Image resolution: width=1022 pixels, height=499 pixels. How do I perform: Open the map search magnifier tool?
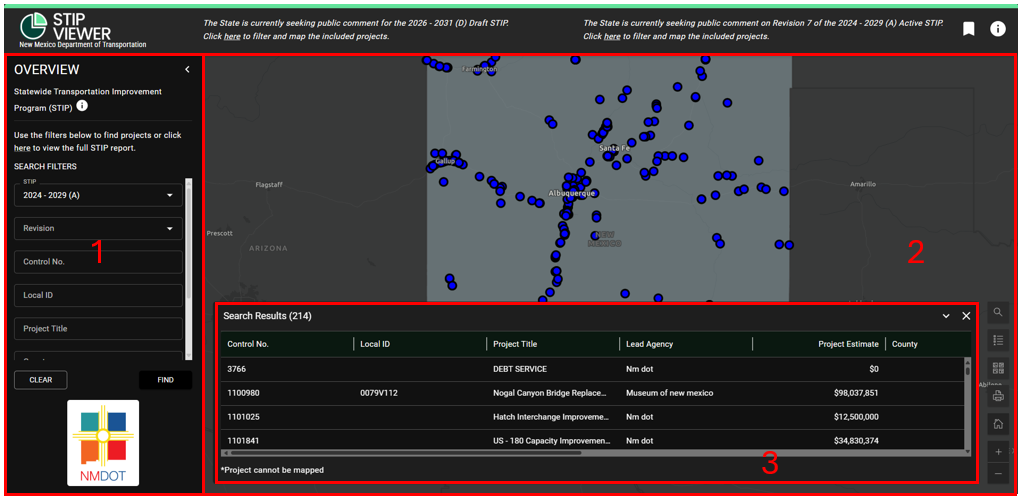click(x=998, y=313)
